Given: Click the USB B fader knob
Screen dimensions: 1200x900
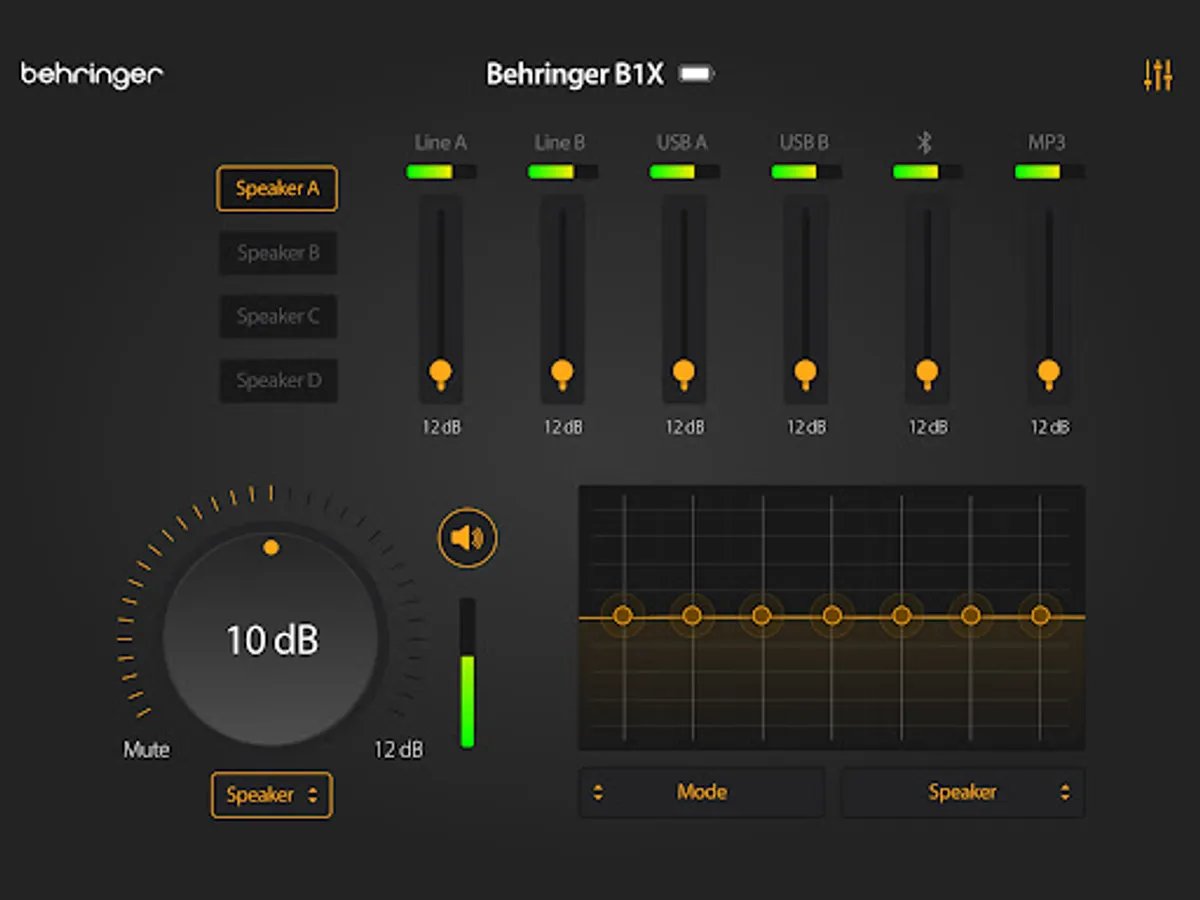Looking at the screenshot, I should click(806, 371).
